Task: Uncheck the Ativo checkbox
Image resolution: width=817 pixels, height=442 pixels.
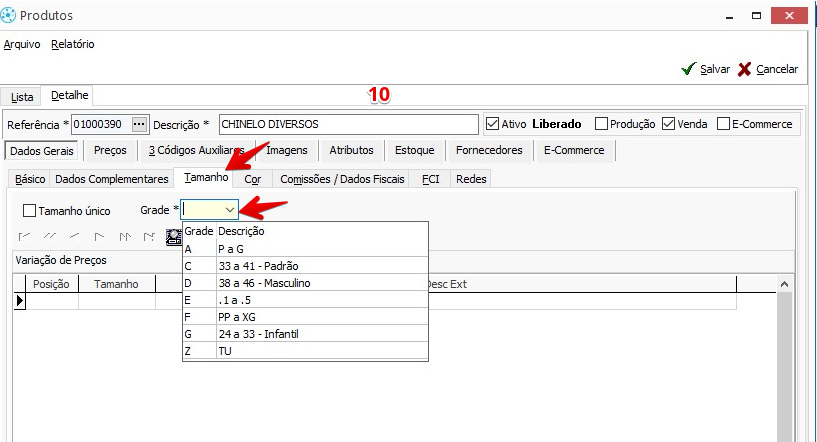Action: click(x=492, y=124)
